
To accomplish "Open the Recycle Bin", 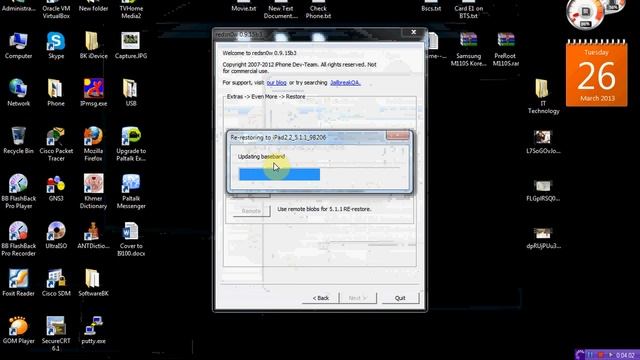I will pyautogui.click(x=18, y=140).
